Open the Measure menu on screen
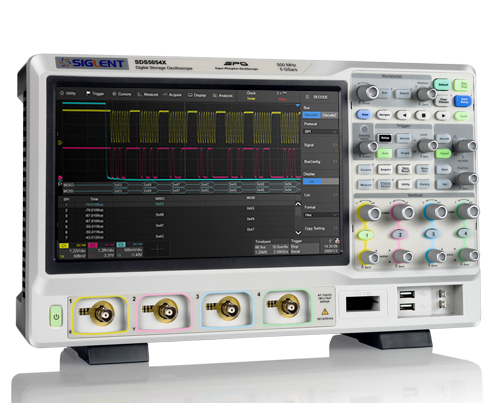Viewport: 494px width, 403px height. coord(148,95)
